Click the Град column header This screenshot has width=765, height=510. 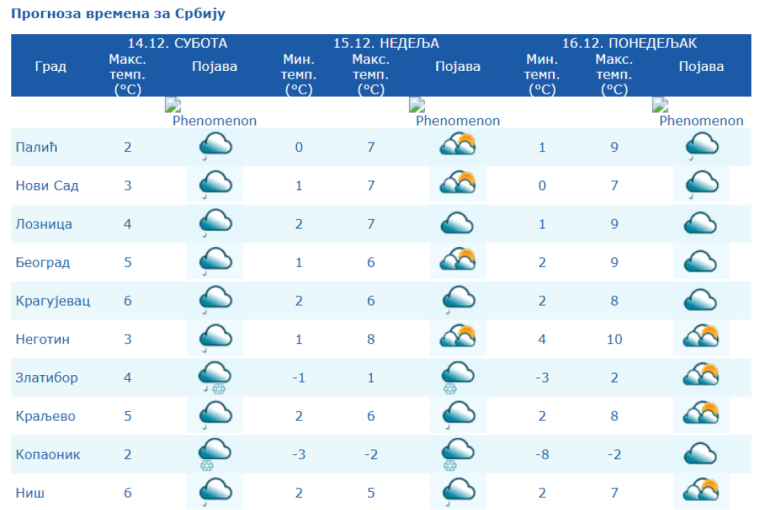[50, 67]
